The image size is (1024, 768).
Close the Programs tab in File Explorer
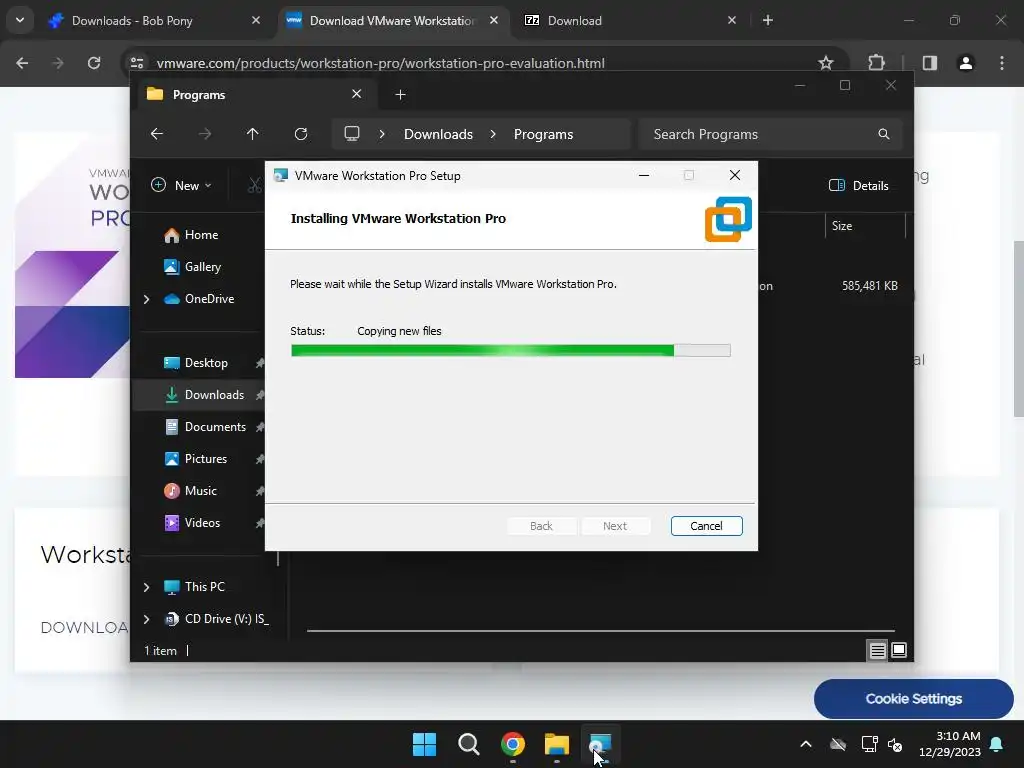[357, 94]
